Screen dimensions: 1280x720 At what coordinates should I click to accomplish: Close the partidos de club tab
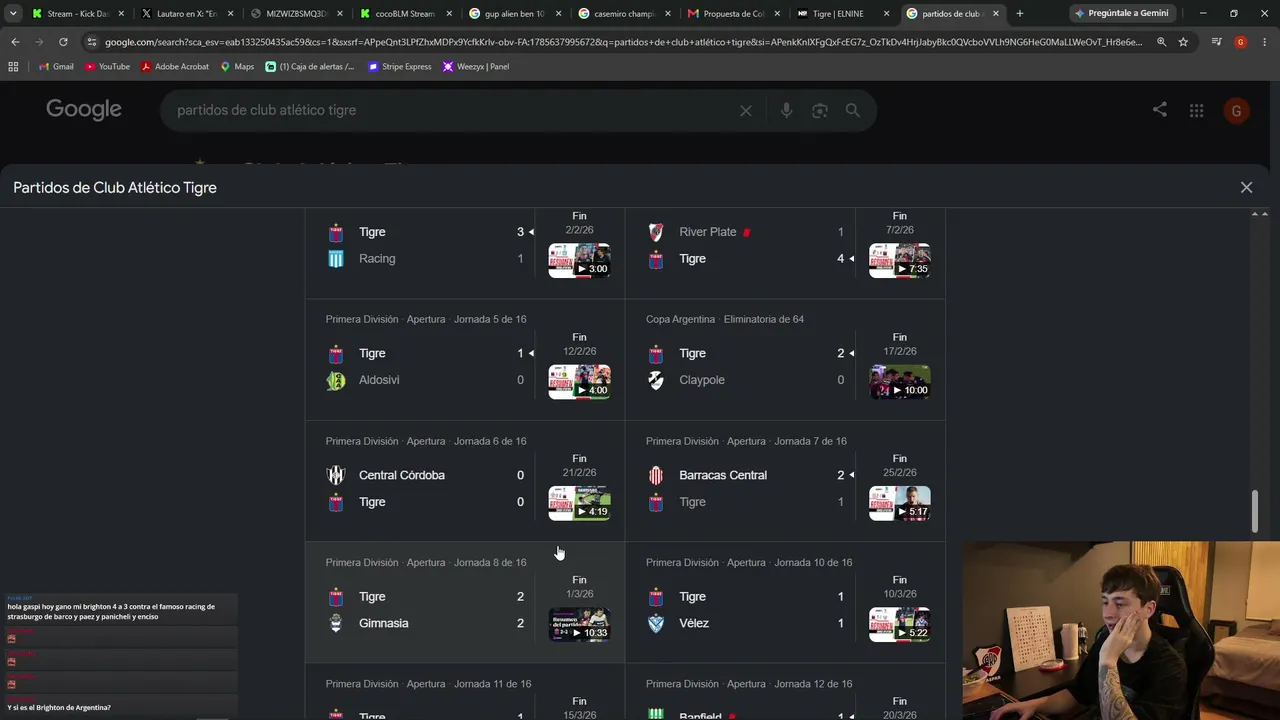(996, 14)
